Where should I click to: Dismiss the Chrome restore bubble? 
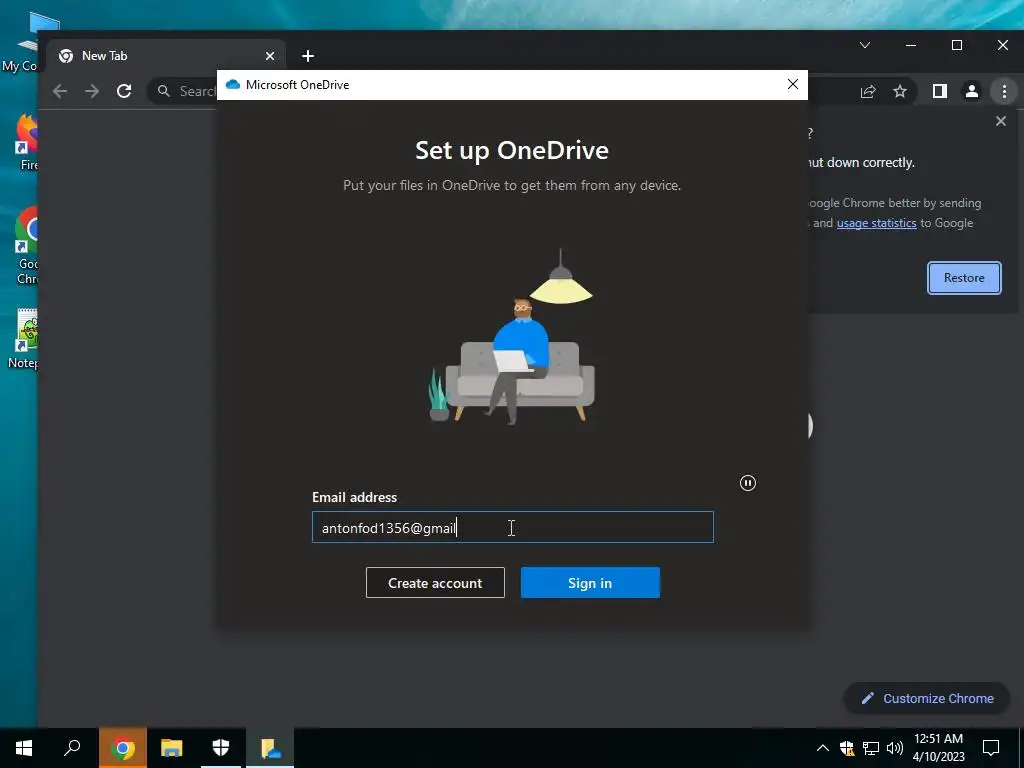pos(1000,121)
